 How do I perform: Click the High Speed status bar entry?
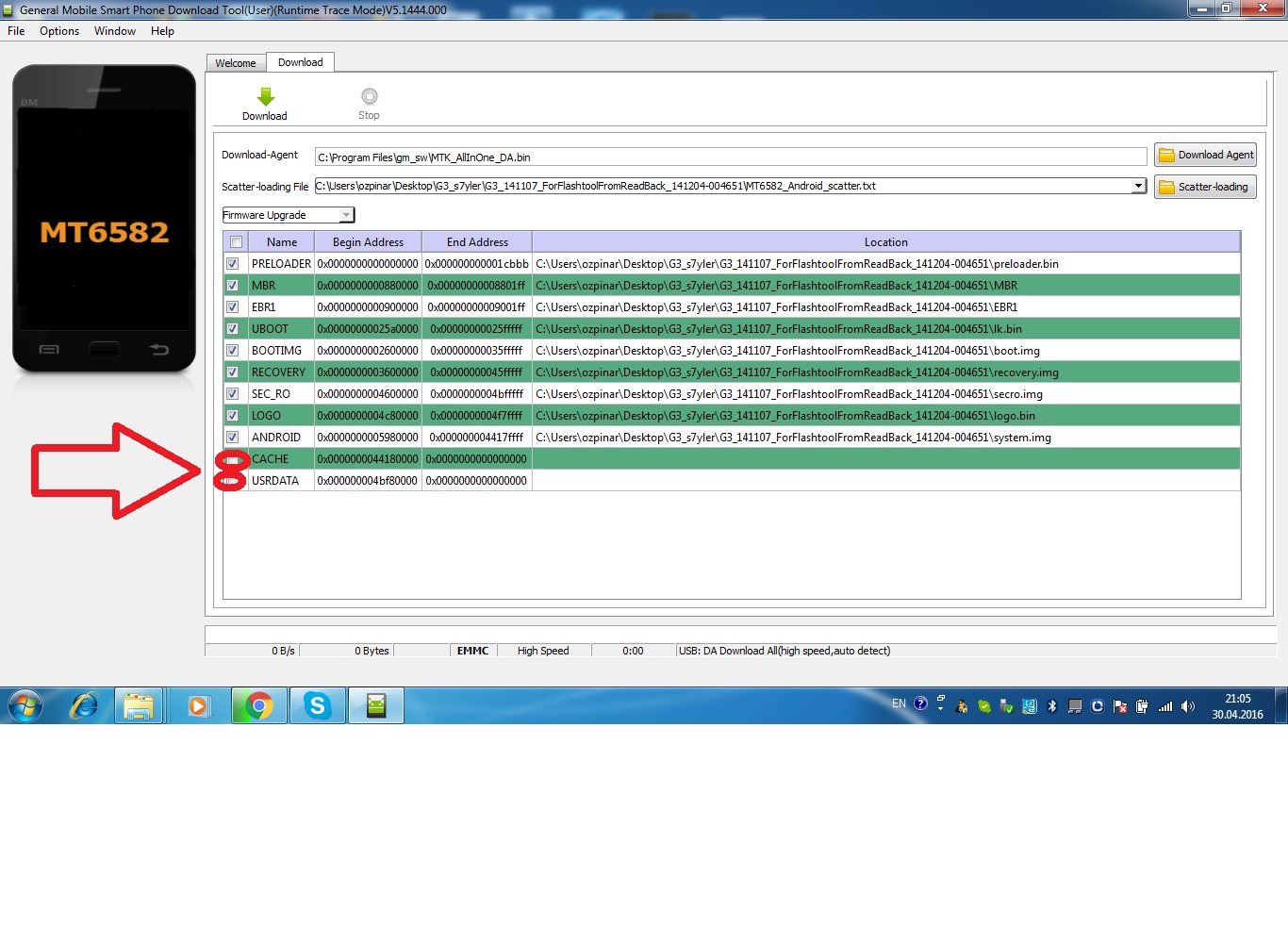coord(543,651)
